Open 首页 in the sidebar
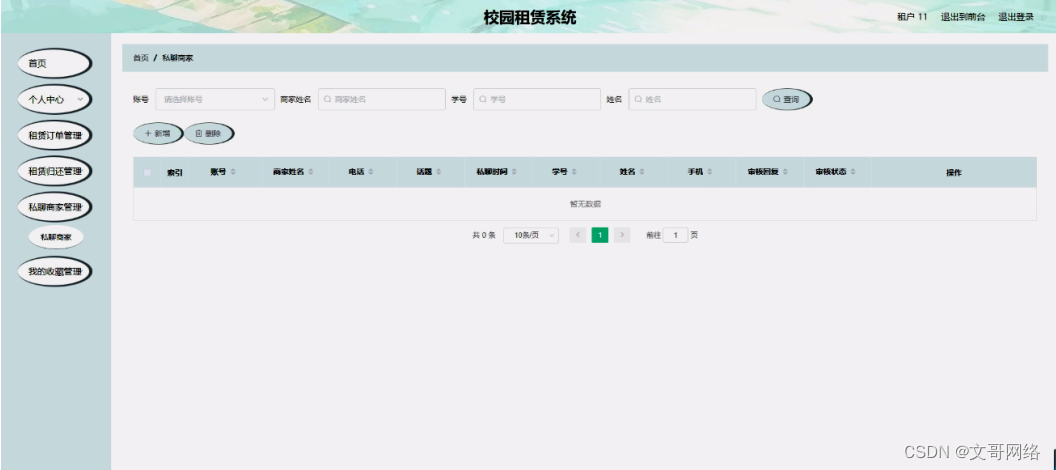The image size is (1056, 470). tap(55, 63)
